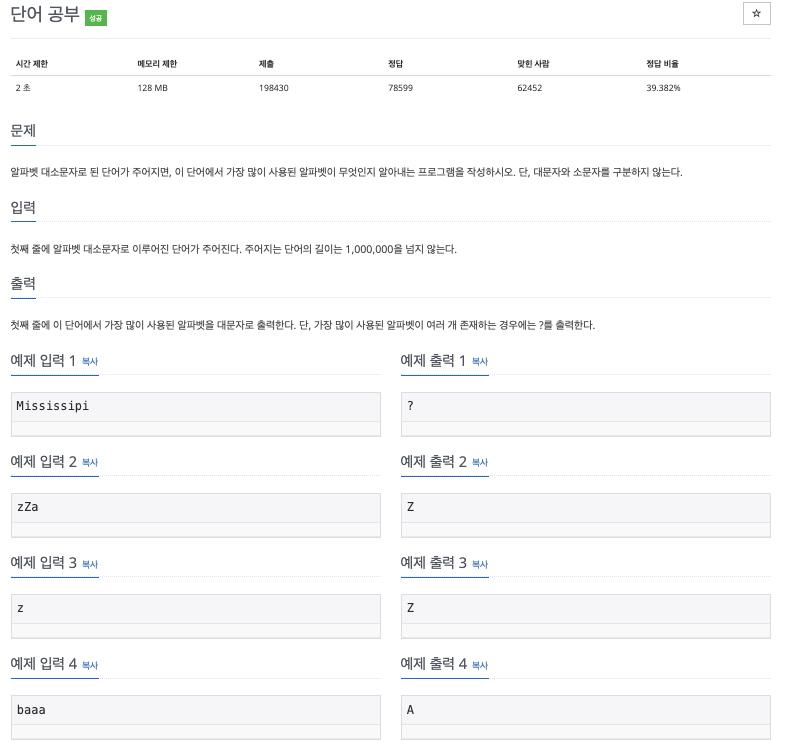Copy 예제 출력 1 using 복사 link

click(480, 361)
